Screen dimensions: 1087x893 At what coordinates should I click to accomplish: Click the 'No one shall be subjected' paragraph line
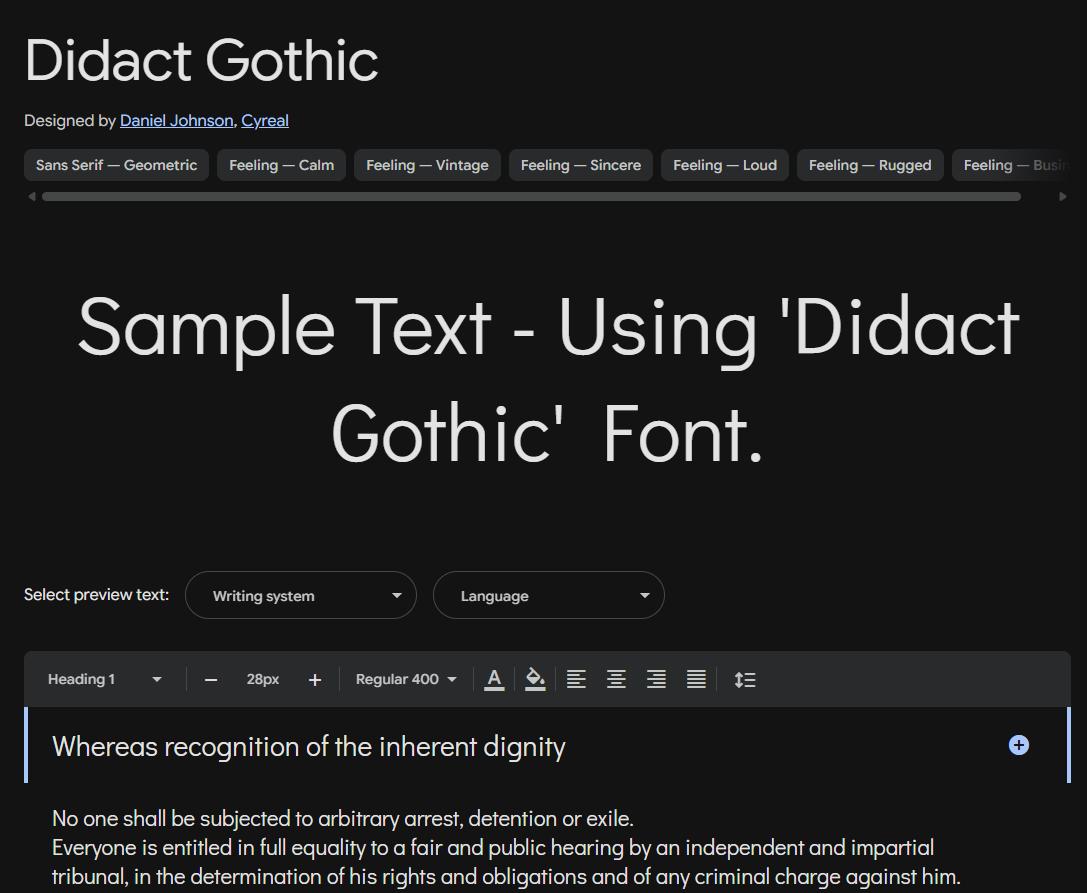click(342, 819)
